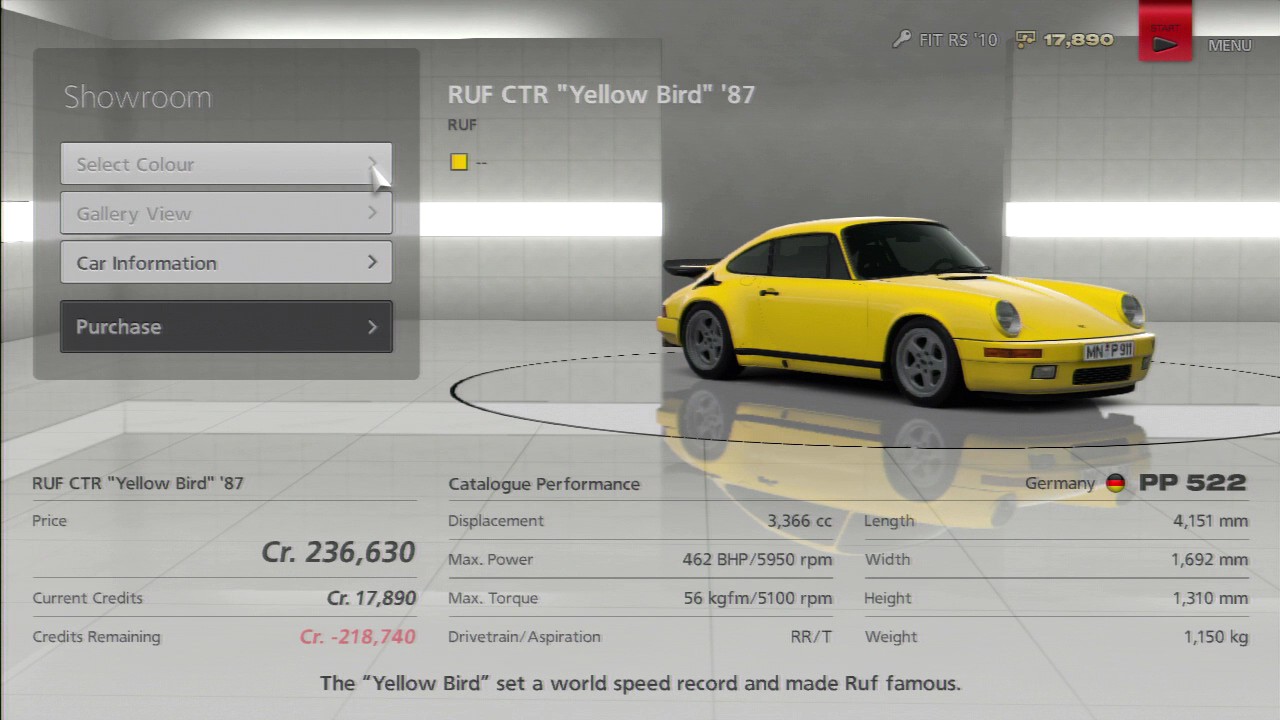The image size is (1280, 720).
Task: Click the "PP 522" performance points rating
Action: click(x=1193, y=483)
